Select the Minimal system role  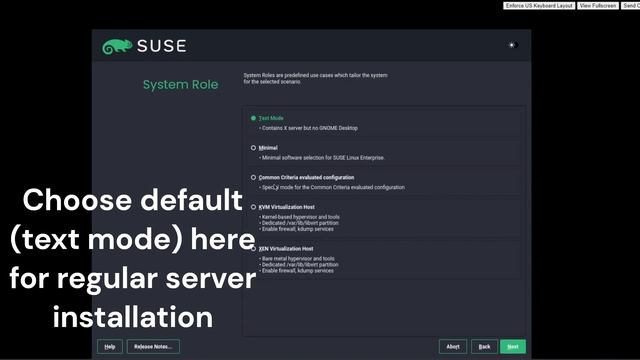[x=253, y=148]
